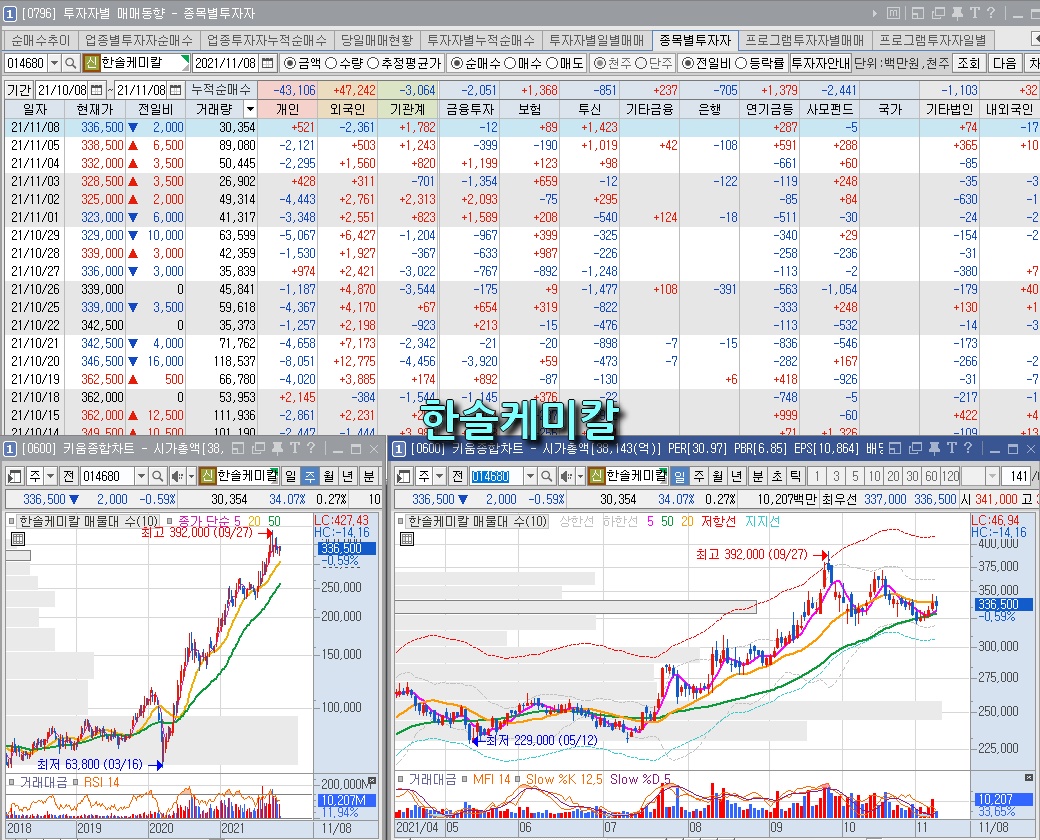Screen dimensions: 1040x840
Task: Expand speaker options dropdown in right chart
Action: pos(580,476)
